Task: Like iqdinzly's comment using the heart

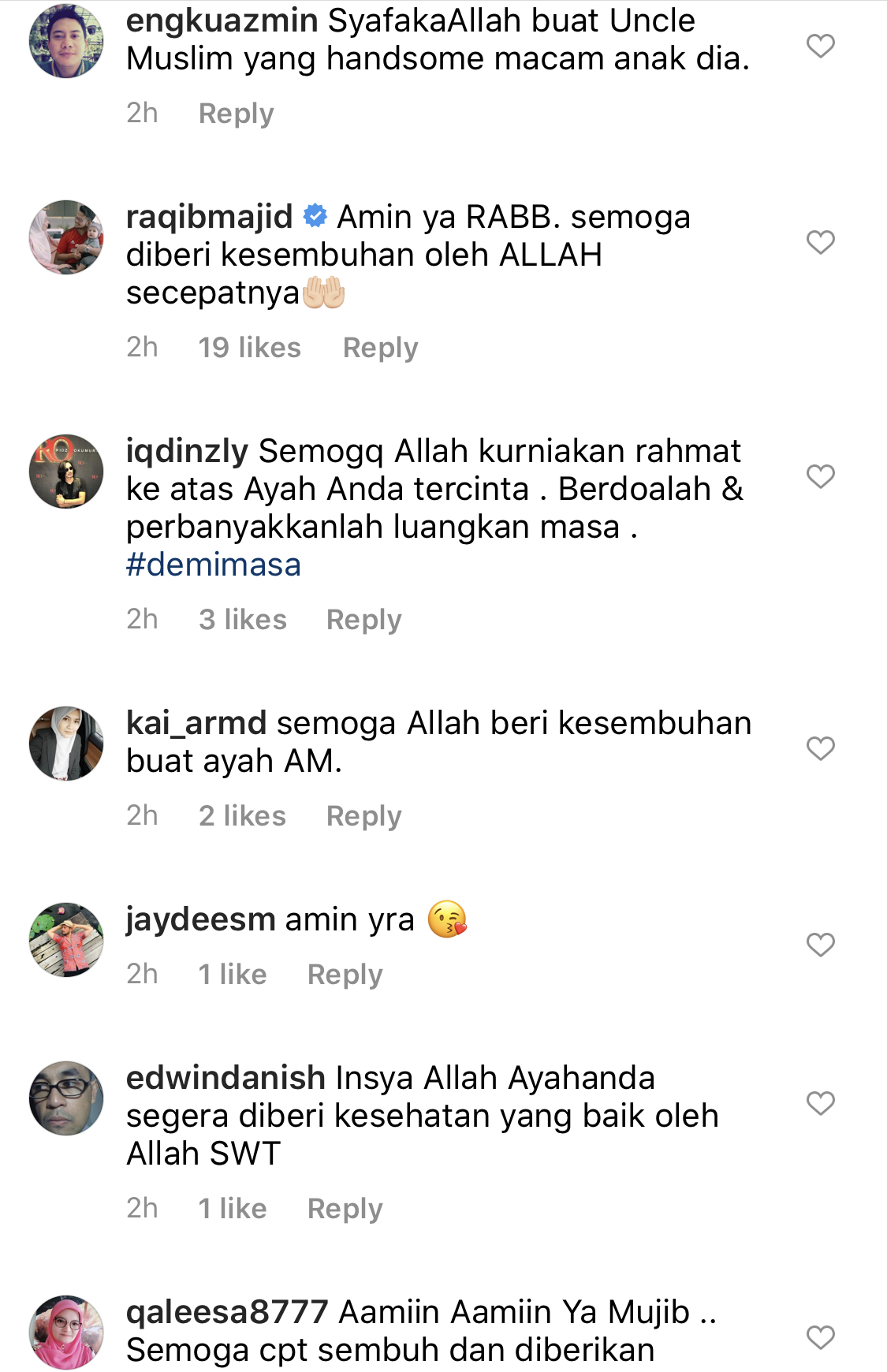Action: 820,476
